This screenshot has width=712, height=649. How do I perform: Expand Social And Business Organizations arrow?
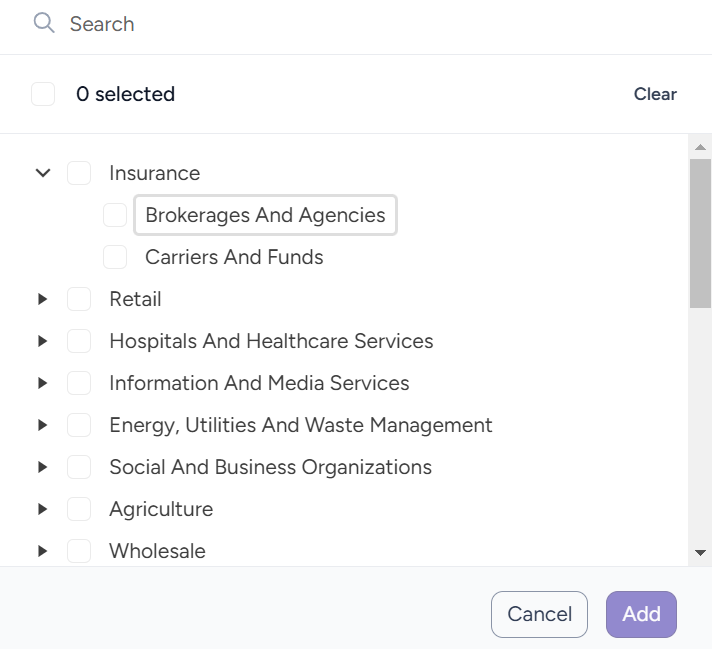tap(43, 467)
